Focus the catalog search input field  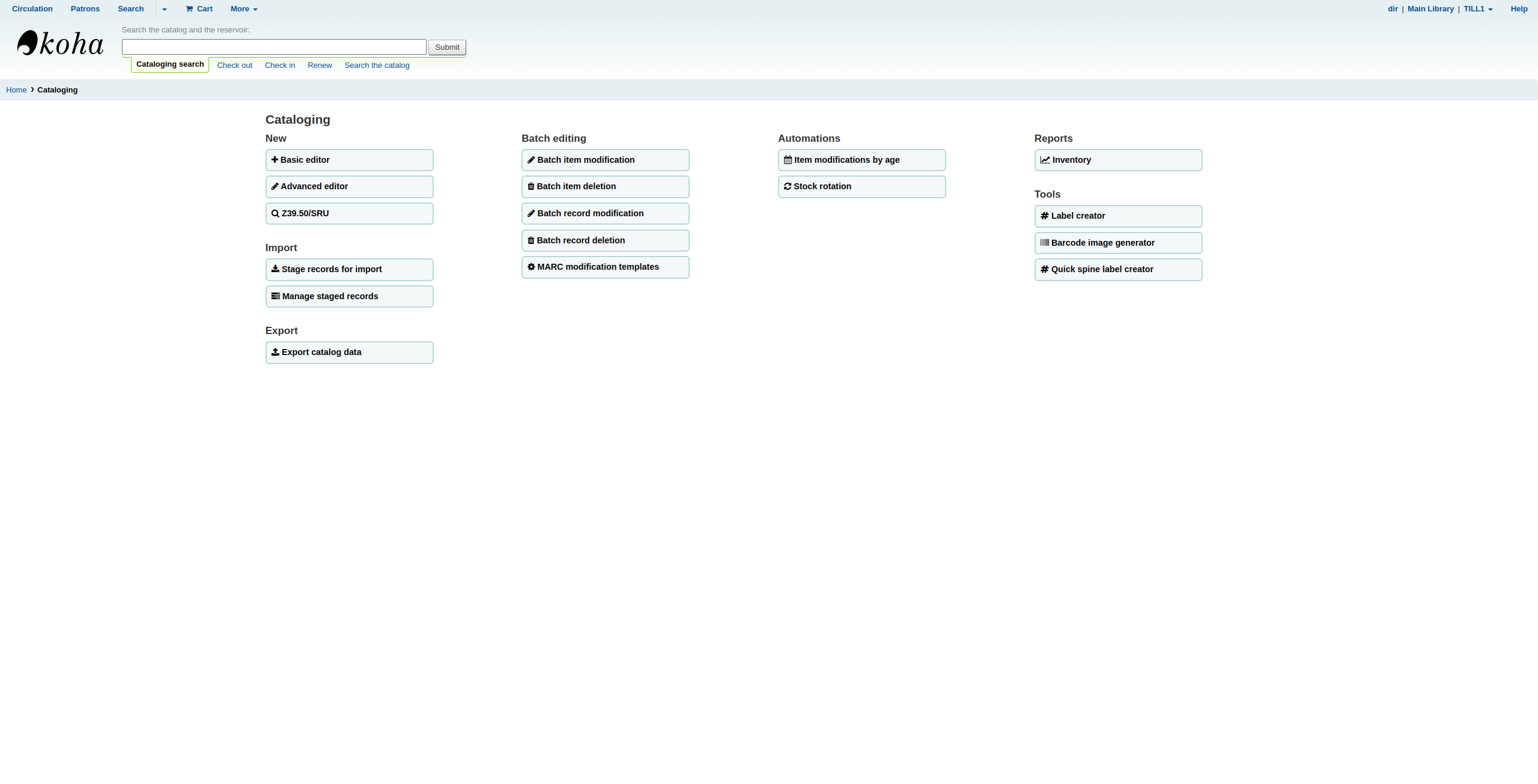pyautogui.click(x=274, y=47)
